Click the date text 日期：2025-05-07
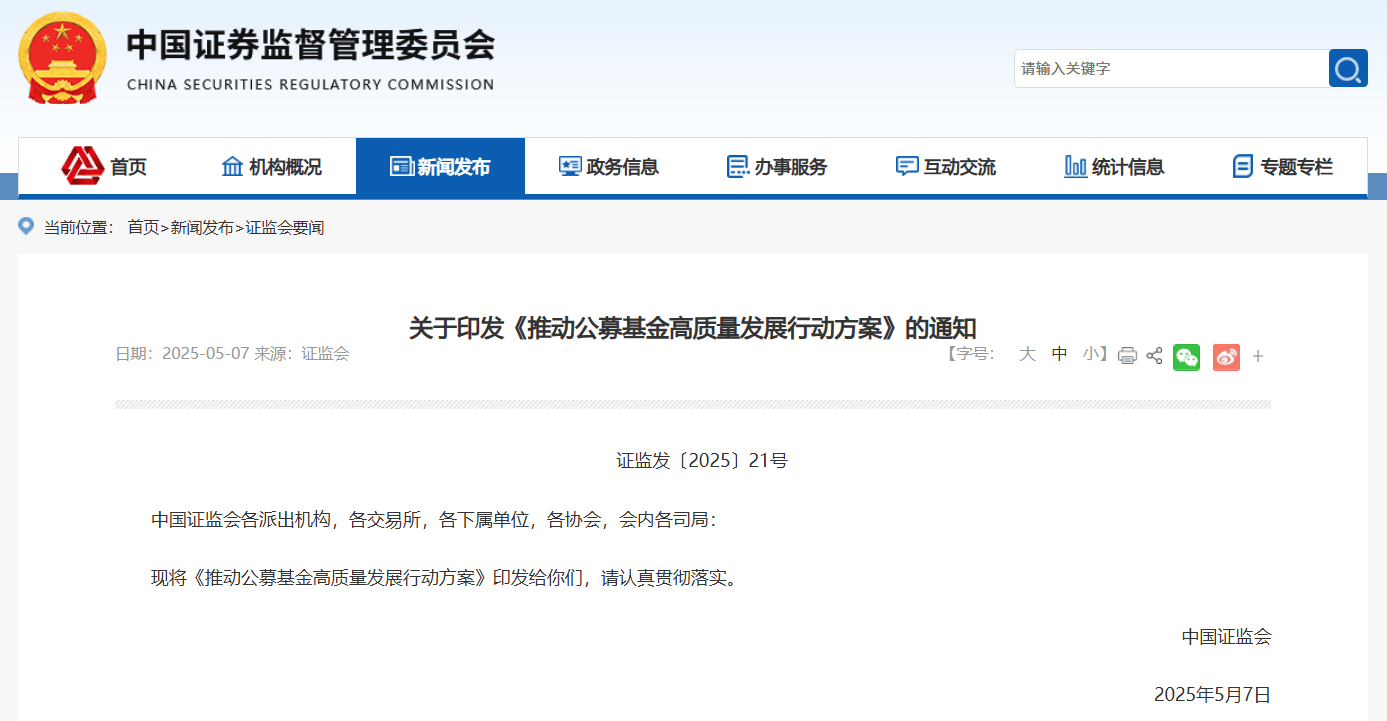1387x721 pixels. coord(182,353)
